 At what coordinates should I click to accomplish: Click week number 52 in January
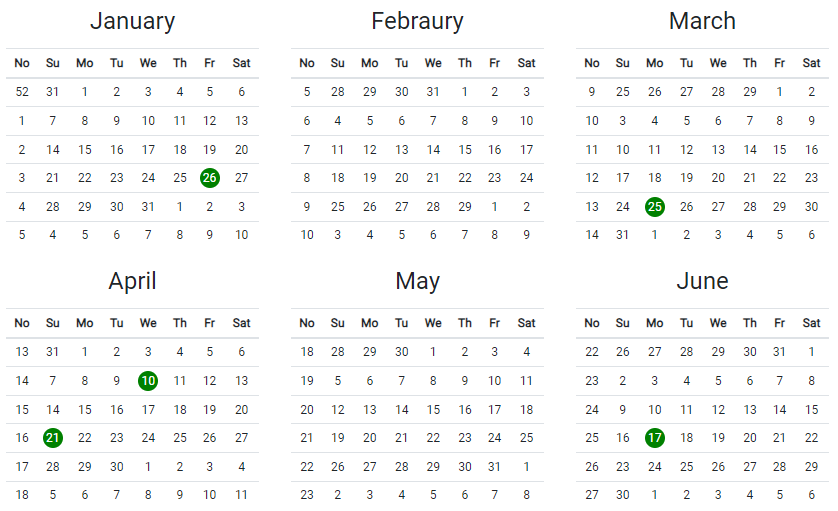pyautogui.click(x=22, y=91)
